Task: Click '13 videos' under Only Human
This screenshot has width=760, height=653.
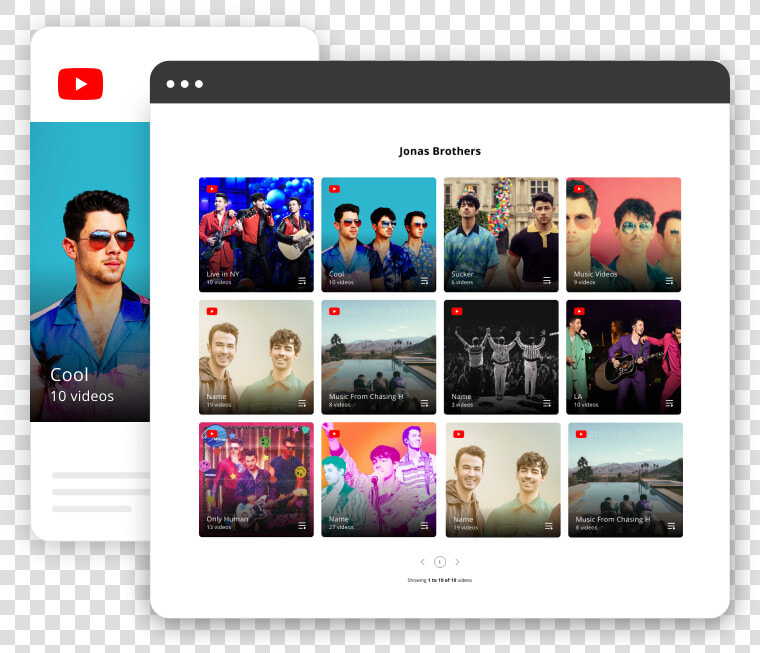Action: [219, 527]
